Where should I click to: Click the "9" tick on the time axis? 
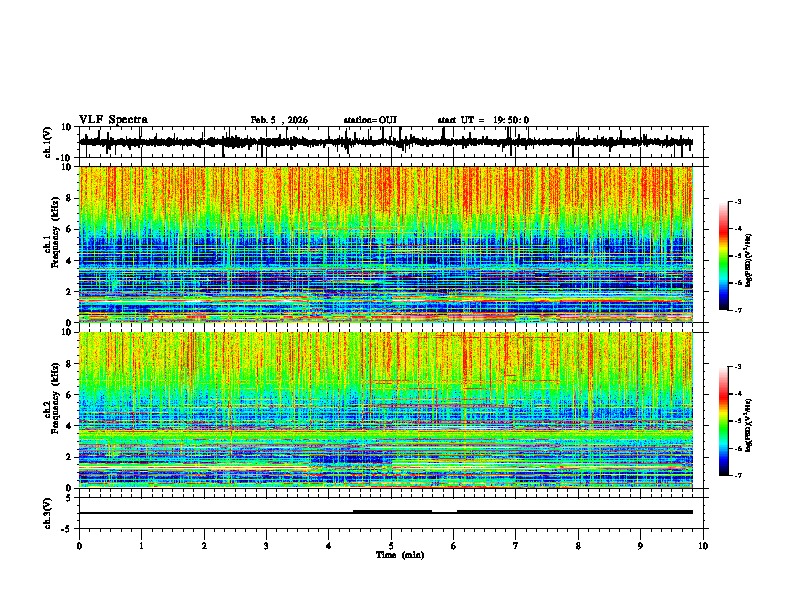pyautogui.click(x=640, y=546)
